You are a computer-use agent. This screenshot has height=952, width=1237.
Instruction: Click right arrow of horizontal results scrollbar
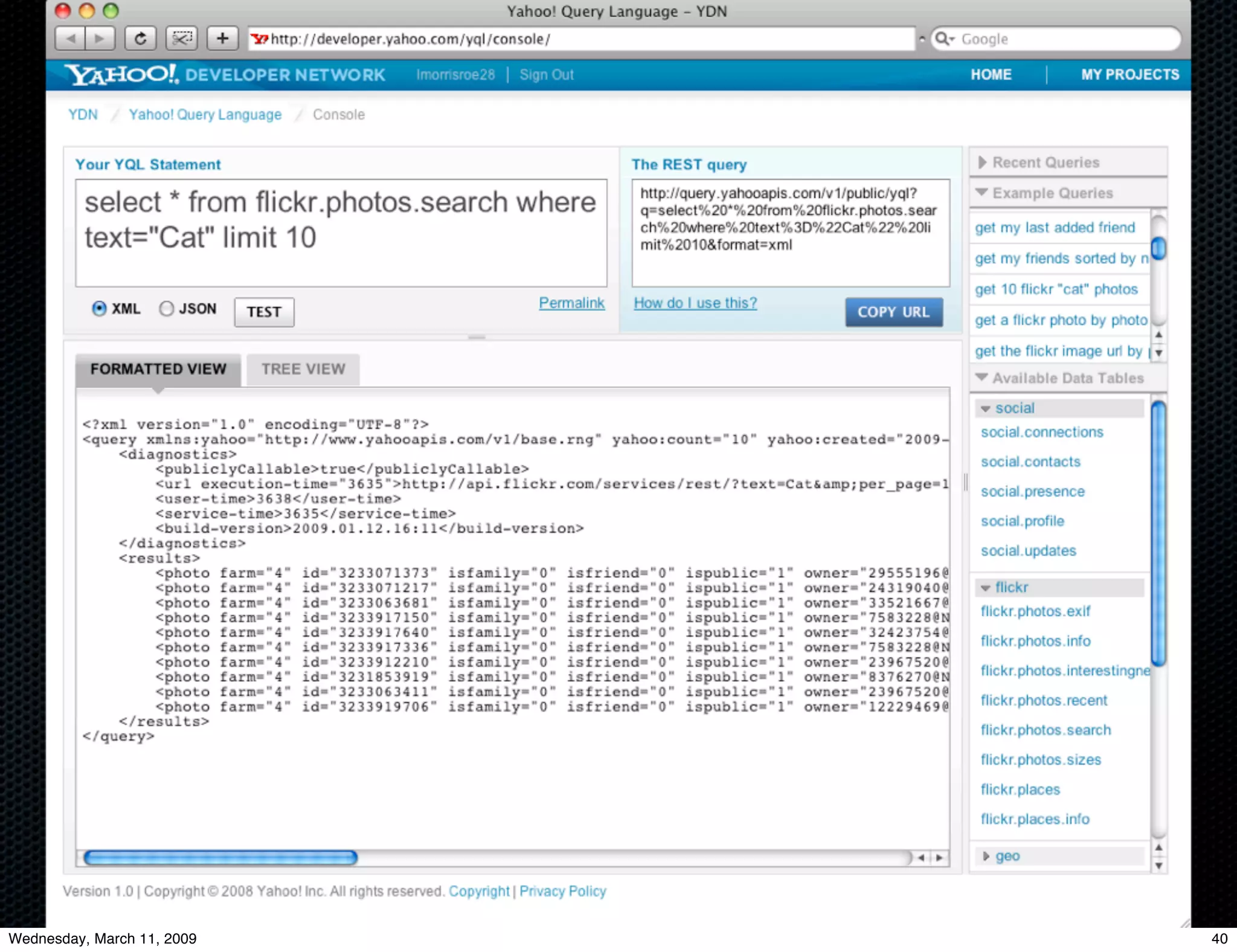pos(939,858)
